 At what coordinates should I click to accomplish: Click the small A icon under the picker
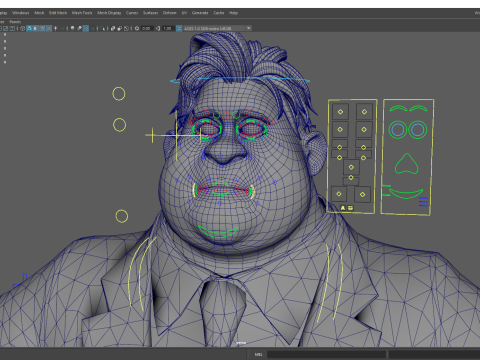point(343,208)
